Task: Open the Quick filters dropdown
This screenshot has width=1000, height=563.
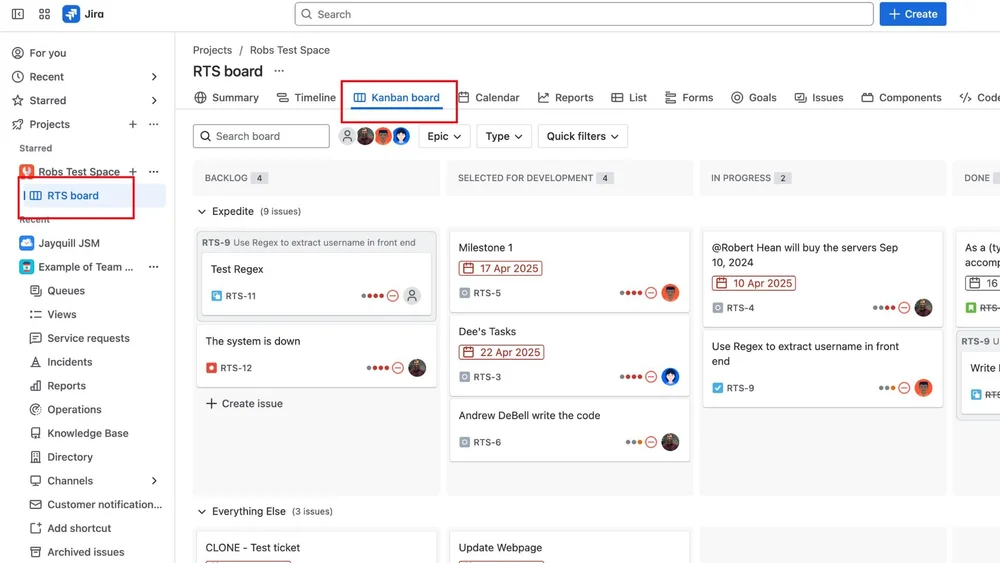Action: tap(582, 136)
